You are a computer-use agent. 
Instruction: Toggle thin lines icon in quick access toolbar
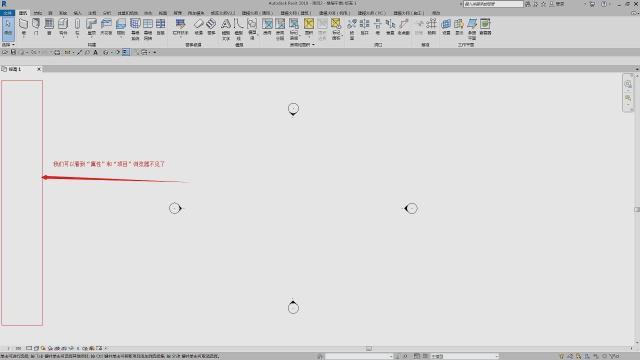tap(126, 52)
